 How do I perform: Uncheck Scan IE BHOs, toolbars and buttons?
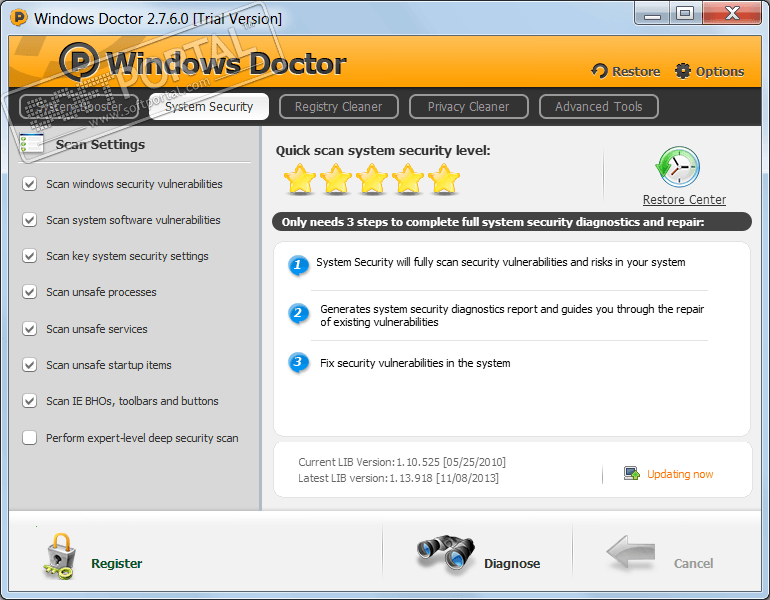click(29, 401)
